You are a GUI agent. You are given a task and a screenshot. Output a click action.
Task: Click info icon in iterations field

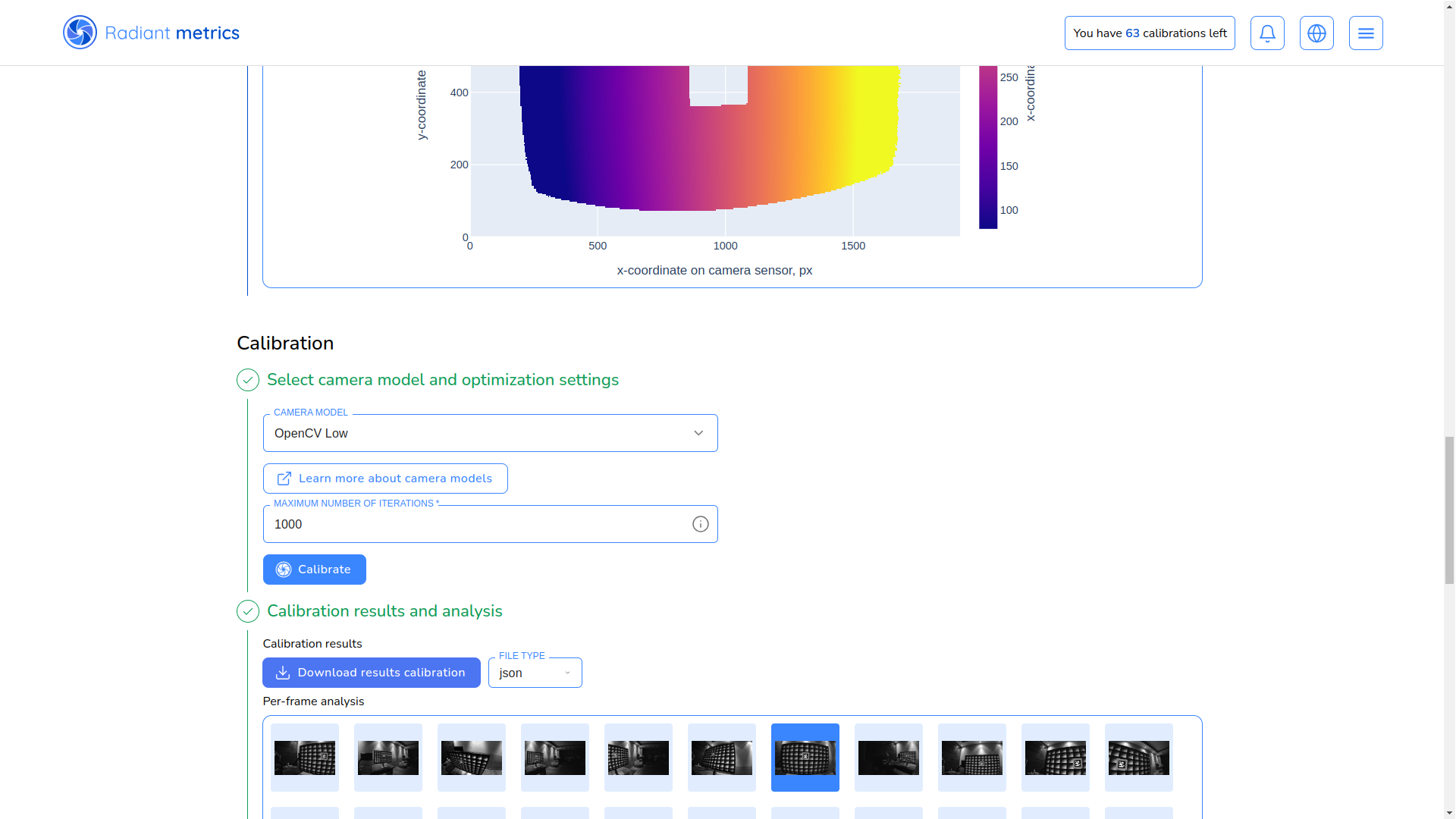(x=700, y=524)
